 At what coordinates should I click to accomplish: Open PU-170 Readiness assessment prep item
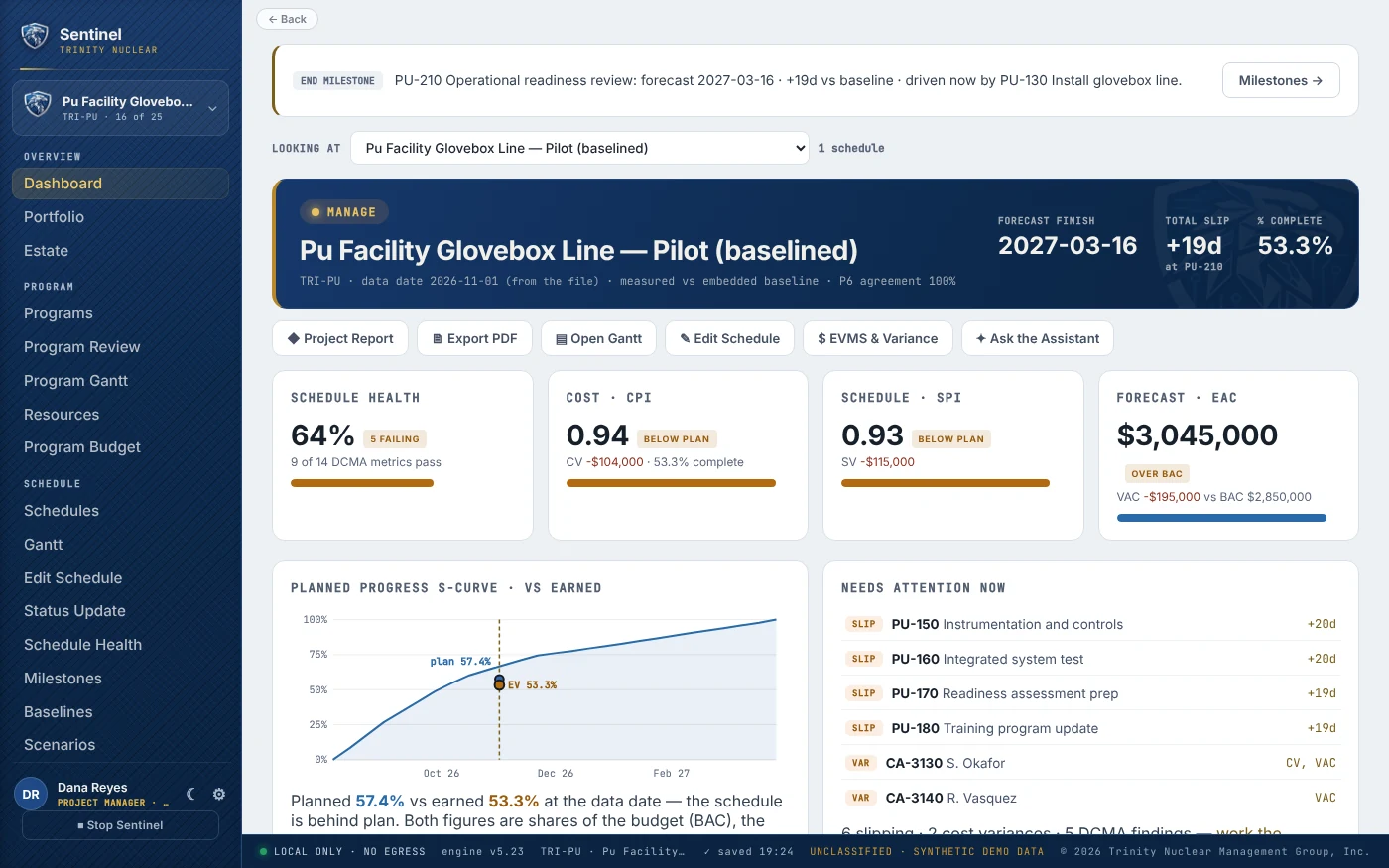click(1090, 693)
